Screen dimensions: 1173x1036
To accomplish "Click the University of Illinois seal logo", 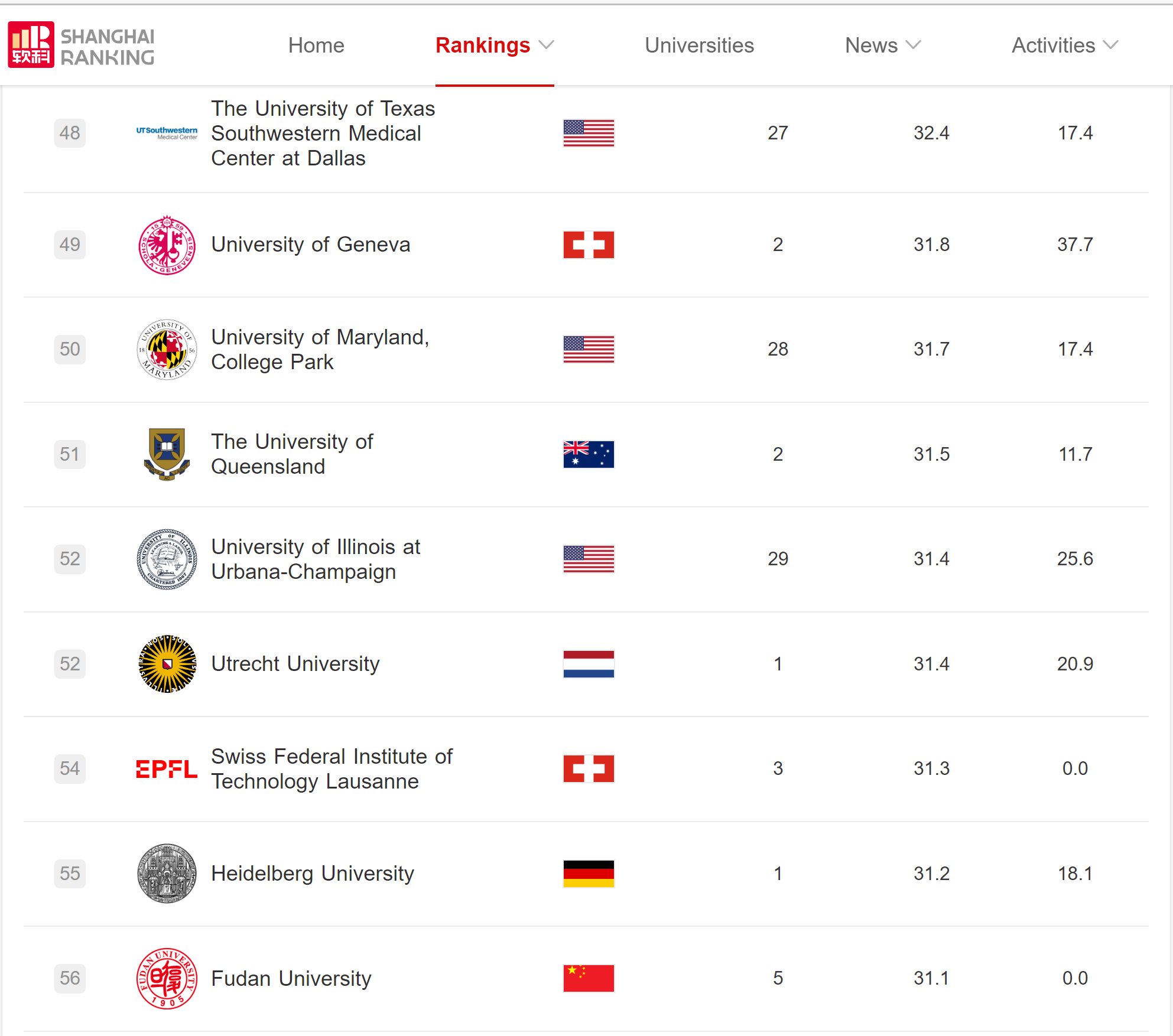I will point(167,559).
